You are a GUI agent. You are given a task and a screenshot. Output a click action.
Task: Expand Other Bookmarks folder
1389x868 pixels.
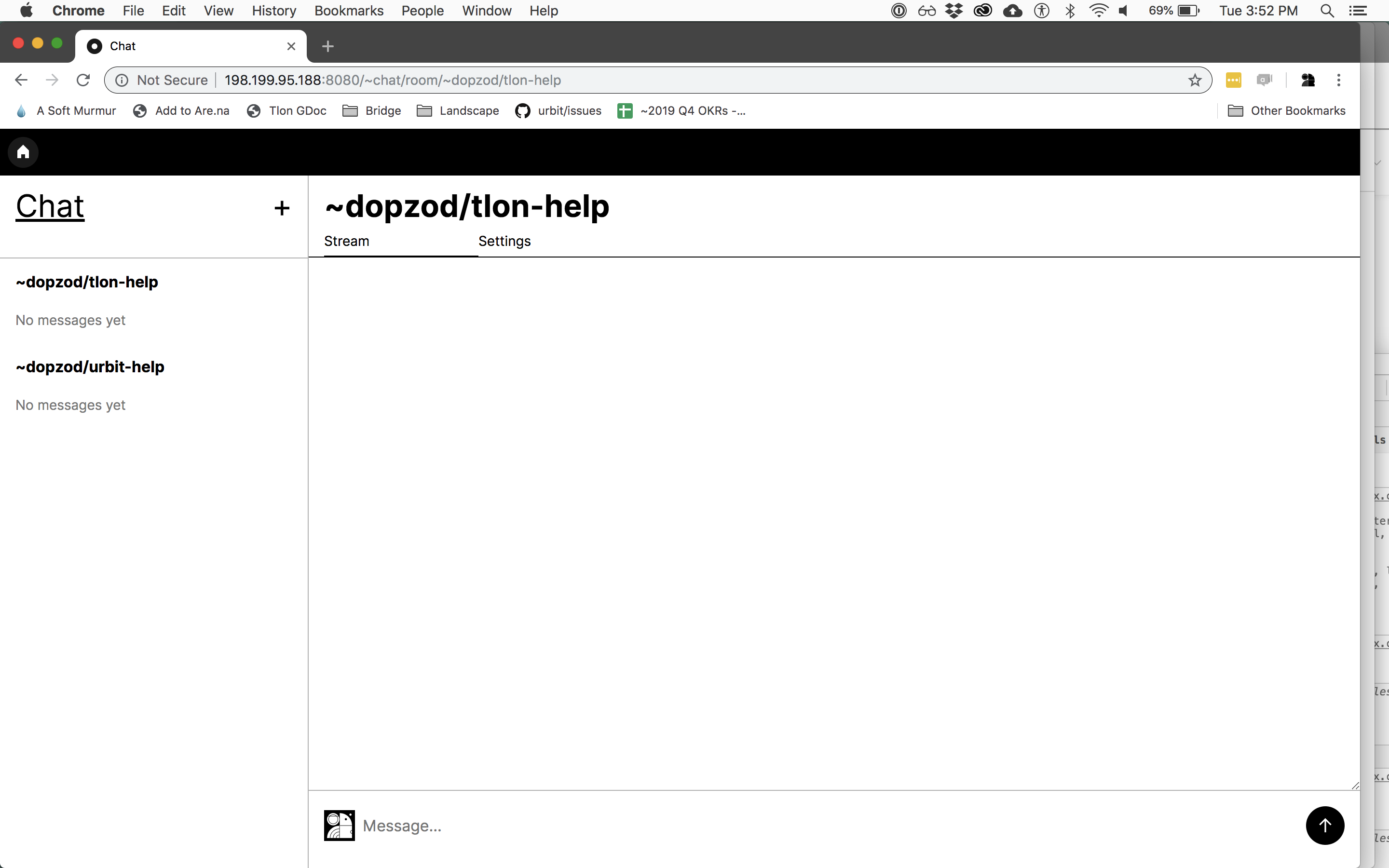pyautogui.click(x=1286, y=111)
